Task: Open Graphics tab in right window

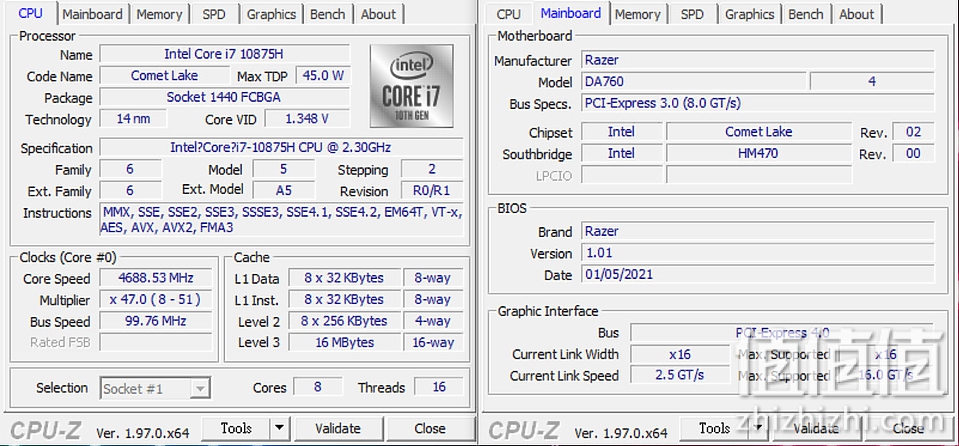Action: (750, 14)
